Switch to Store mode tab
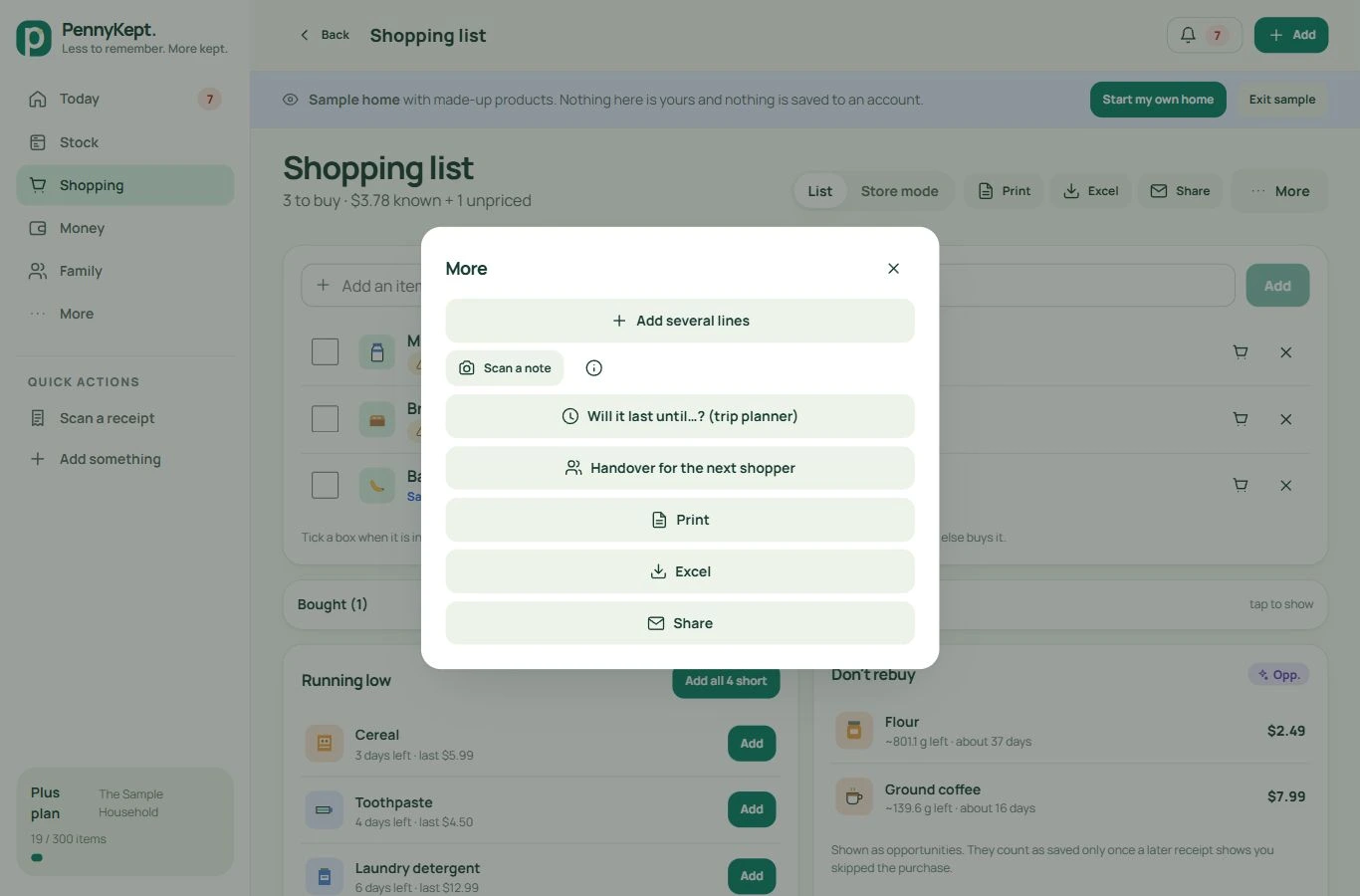The image size is (1360, 896). pos(899,191)
